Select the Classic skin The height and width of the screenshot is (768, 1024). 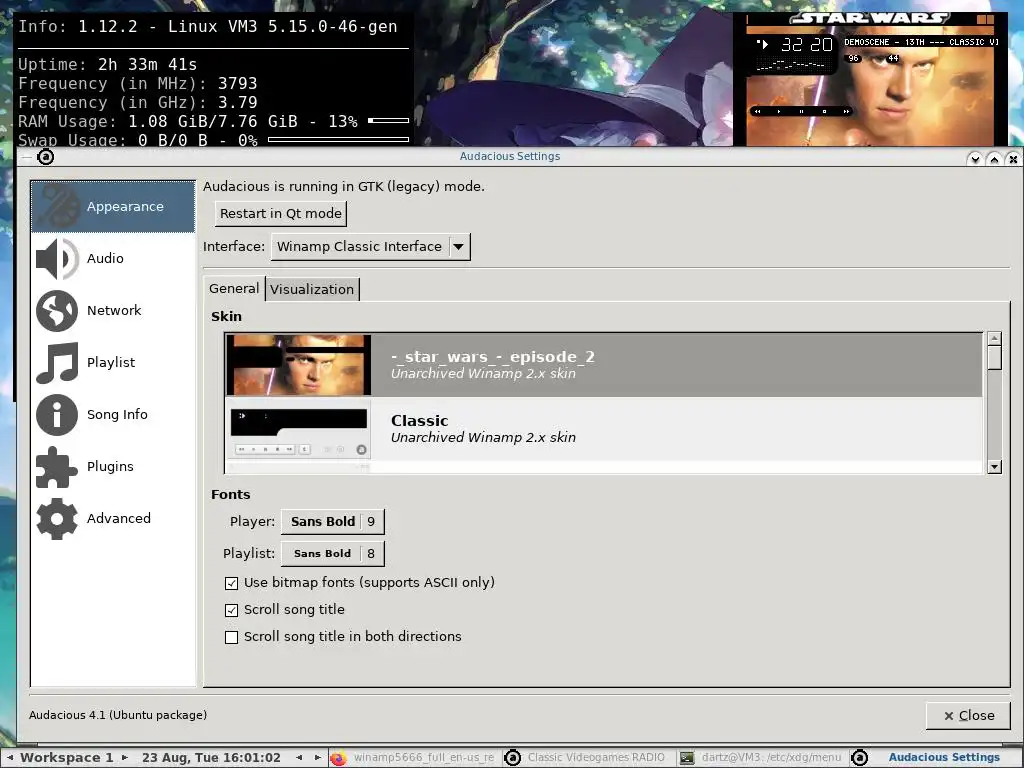tap(603, 428)
